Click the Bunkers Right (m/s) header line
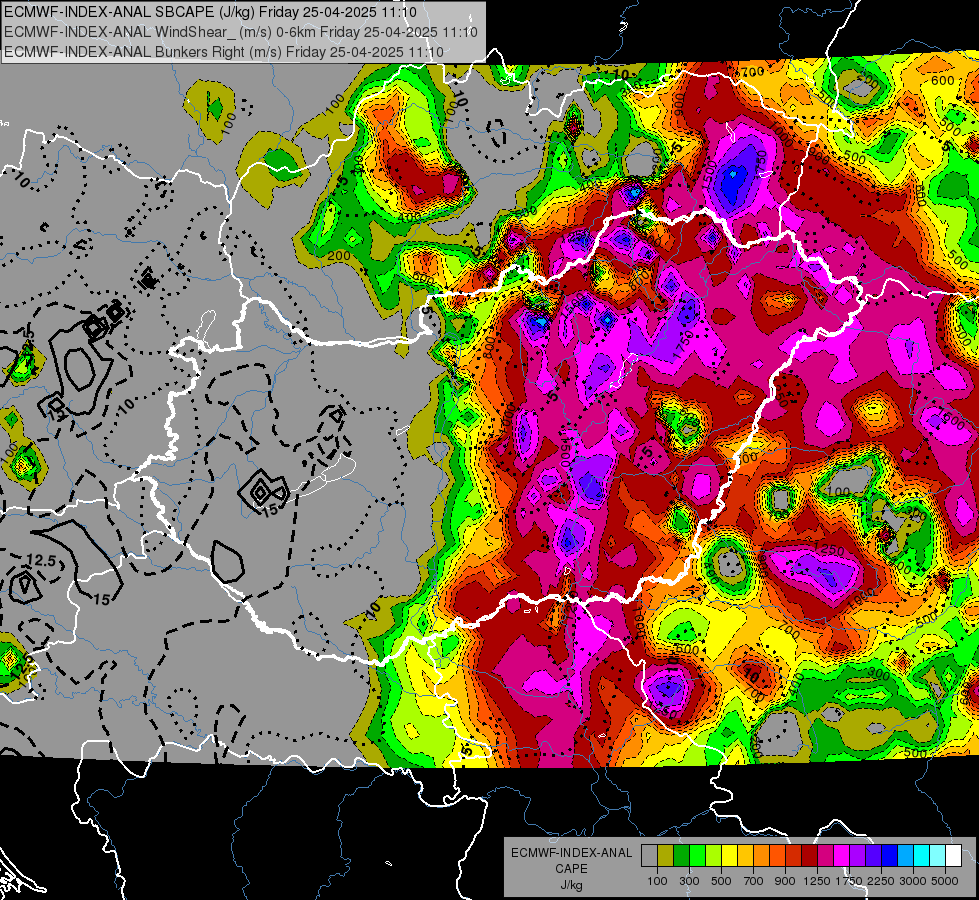 pyautogui.click(x=224, y=52)
